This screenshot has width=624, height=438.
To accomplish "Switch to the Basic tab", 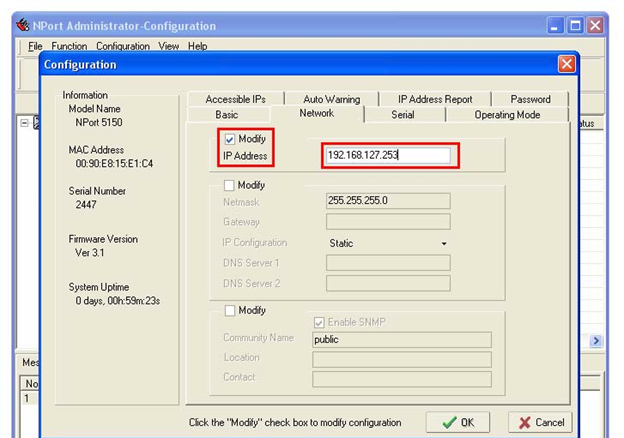I will 227,115.
